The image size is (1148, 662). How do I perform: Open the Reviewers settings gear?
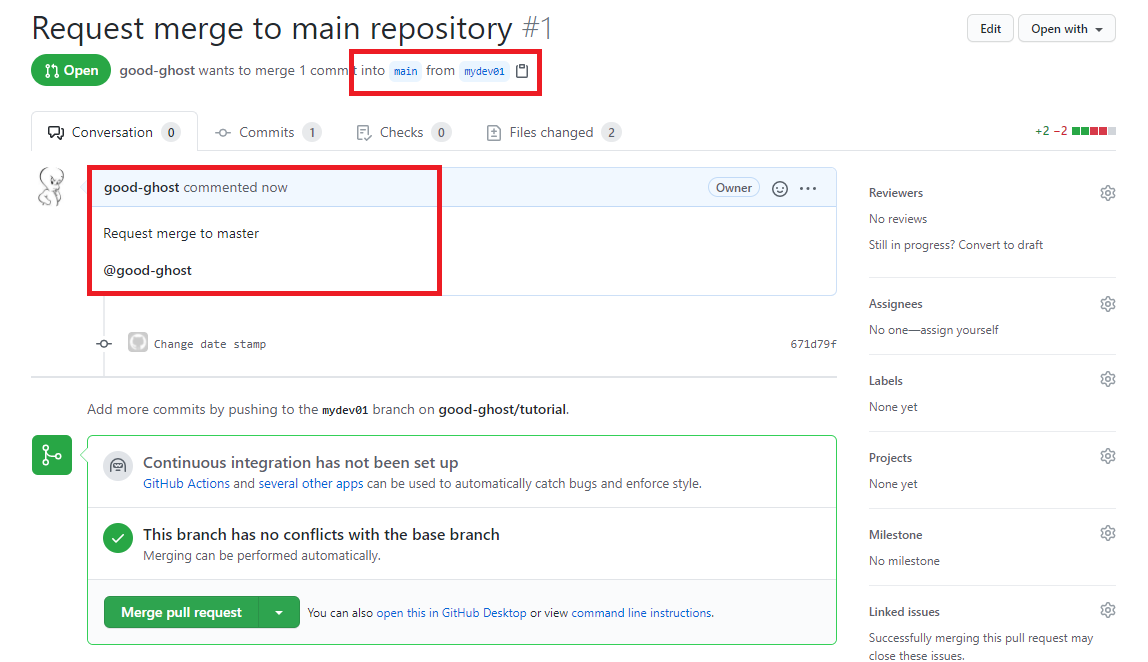pyautogui.click(x=1107, y=192)
